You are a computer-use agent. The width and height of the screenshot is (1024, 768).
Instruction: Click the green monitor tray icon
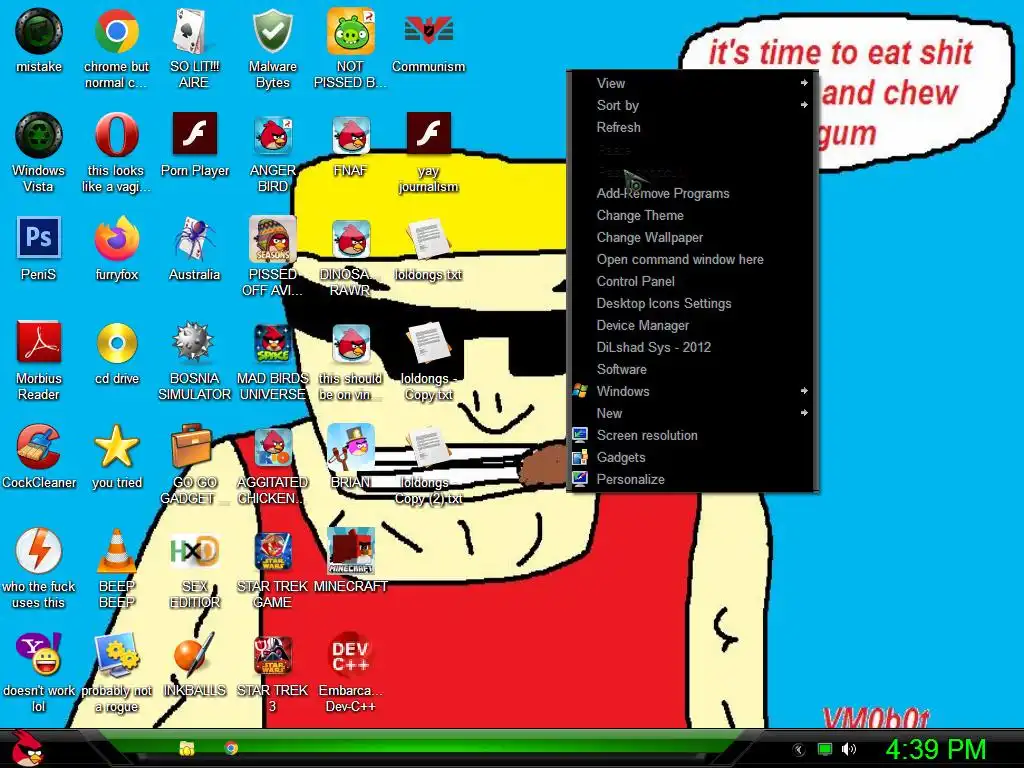[825, 749]
